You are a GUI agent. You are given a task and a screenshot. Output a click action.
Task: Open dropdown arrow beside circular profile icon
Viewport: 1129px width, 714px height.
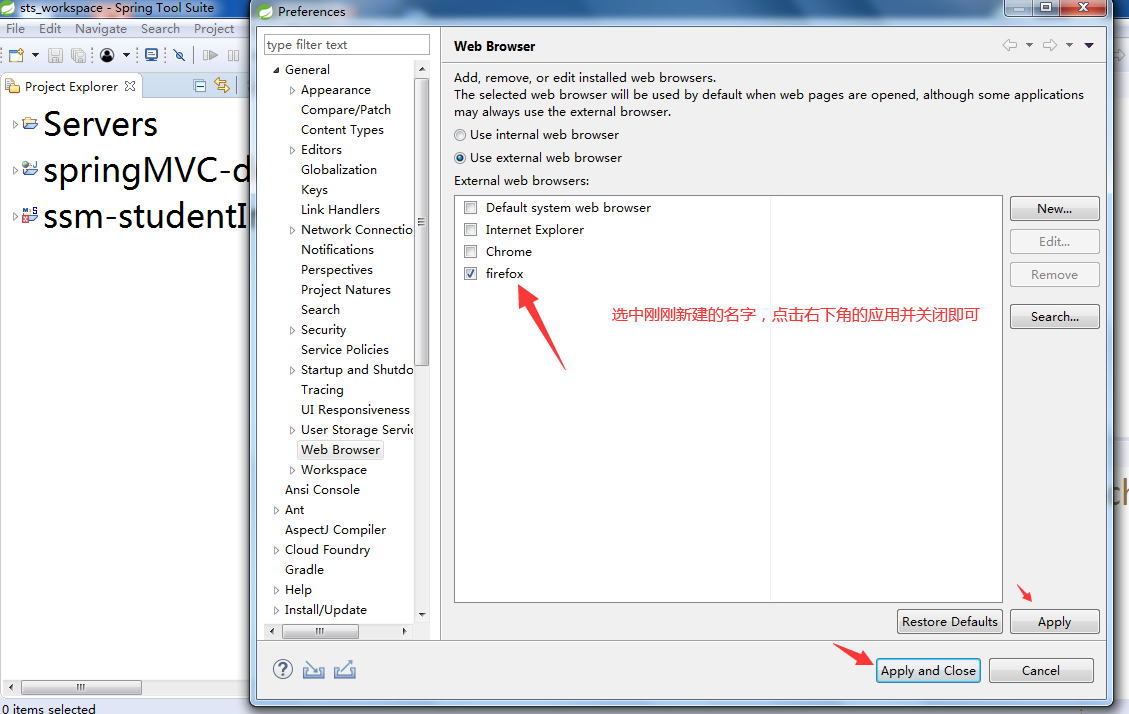[x=126, y=55]
